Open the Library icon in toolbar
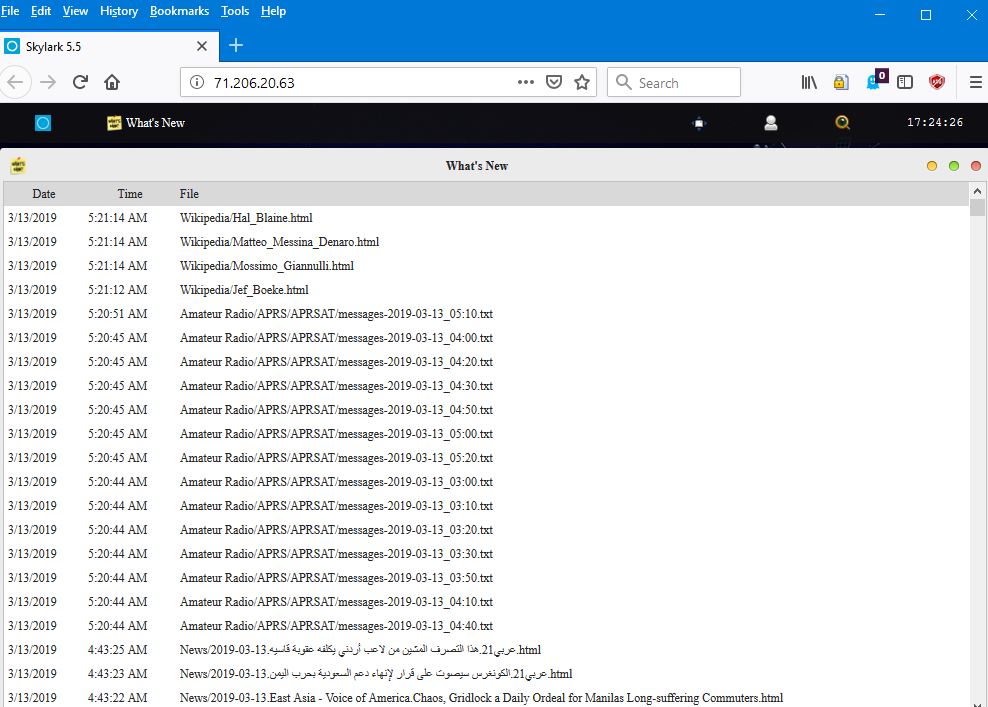 [x=809, y=83]
